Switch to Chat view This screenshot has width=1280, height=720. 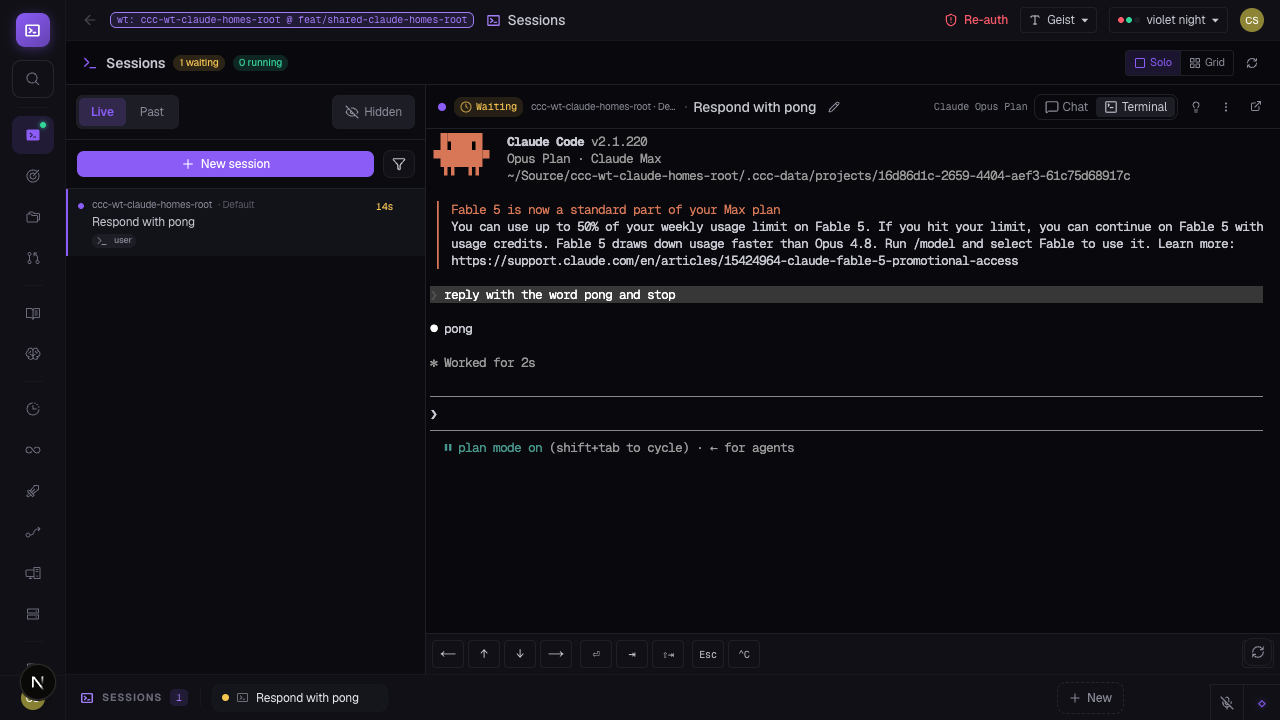[1066, 107]
